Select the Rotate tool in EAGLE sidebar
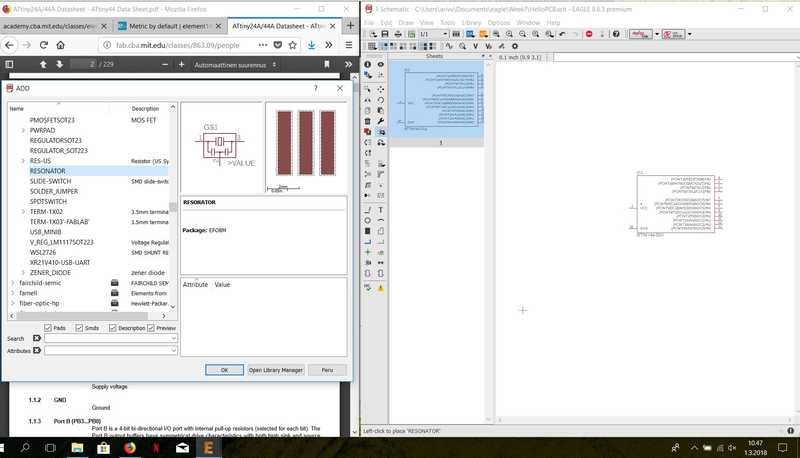 [381, 100]
